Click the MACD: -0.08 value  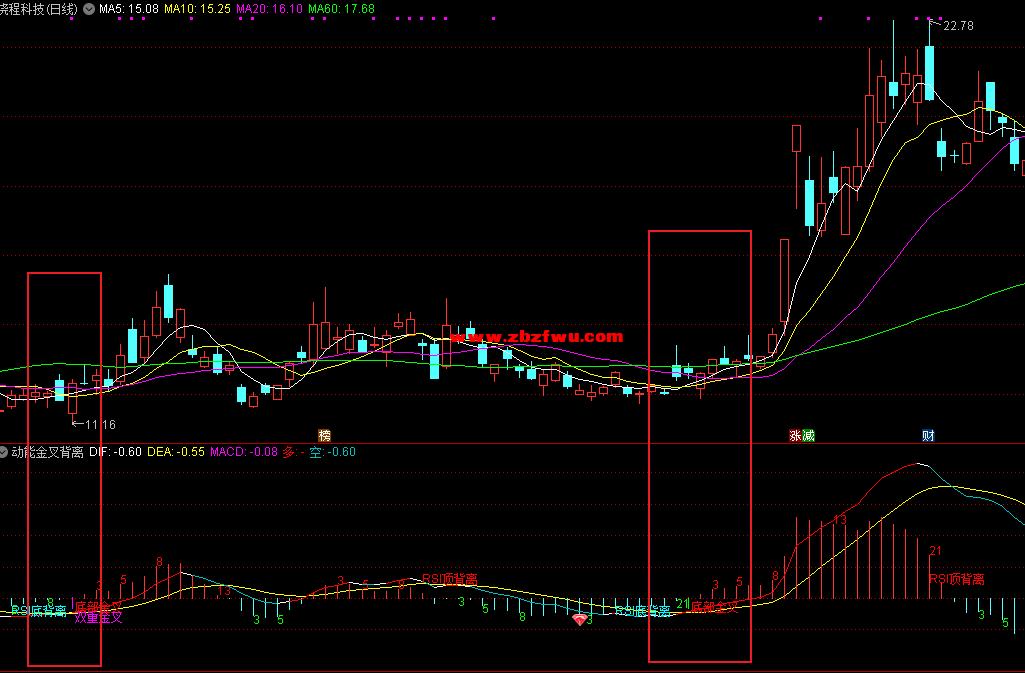coord(244,452)
